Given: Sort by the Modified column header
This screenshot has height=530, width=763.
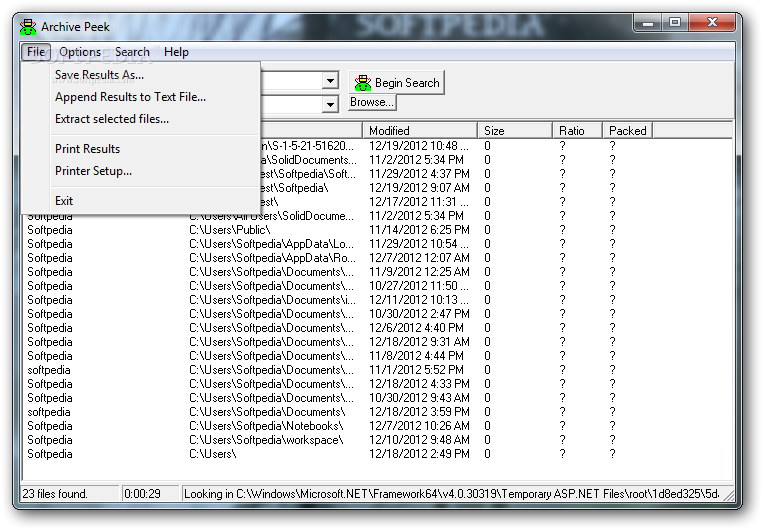Looking at the screenshot, I should point(419,130).
